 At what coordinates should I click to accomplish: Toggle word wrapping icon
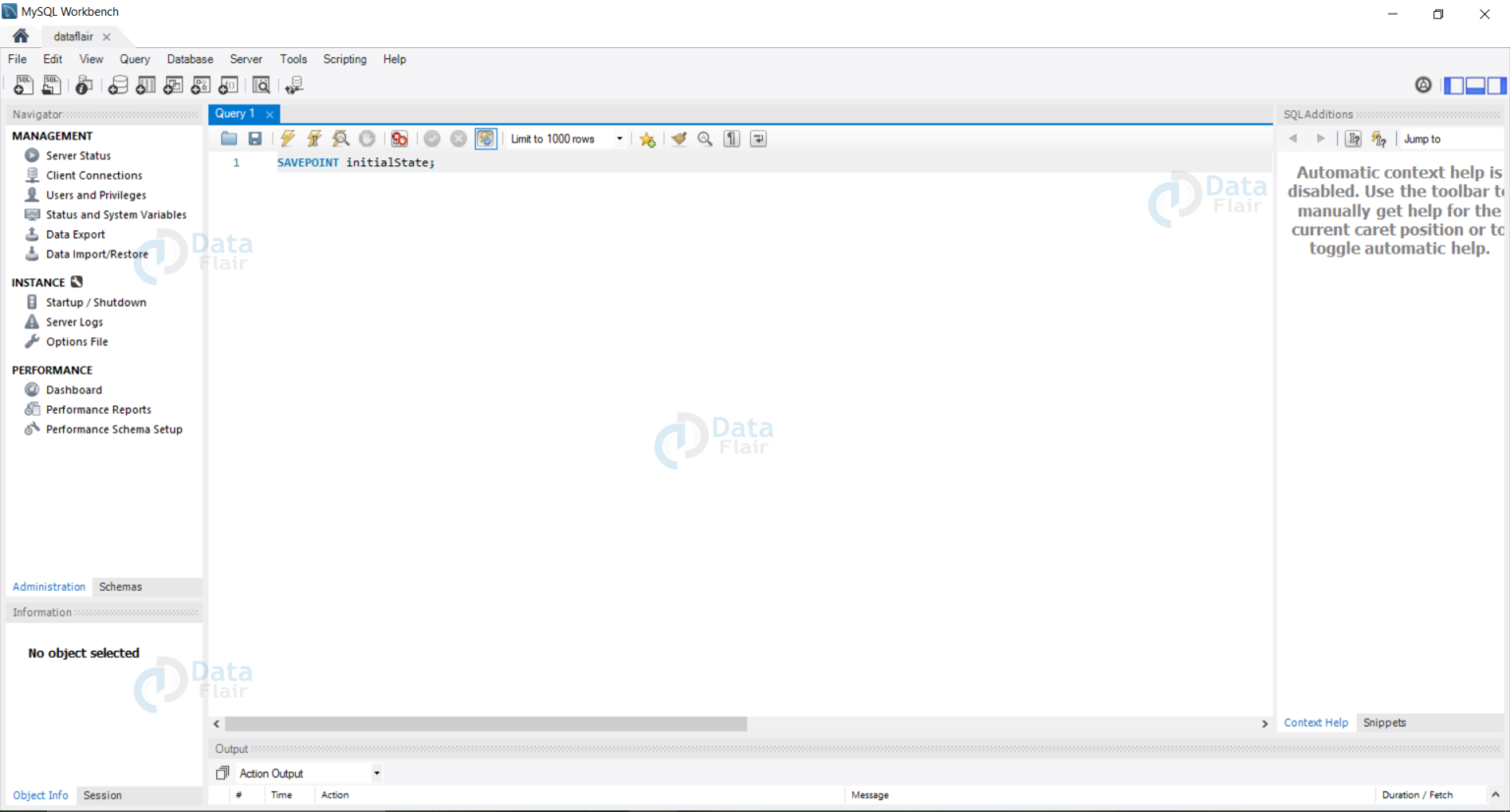758,139
